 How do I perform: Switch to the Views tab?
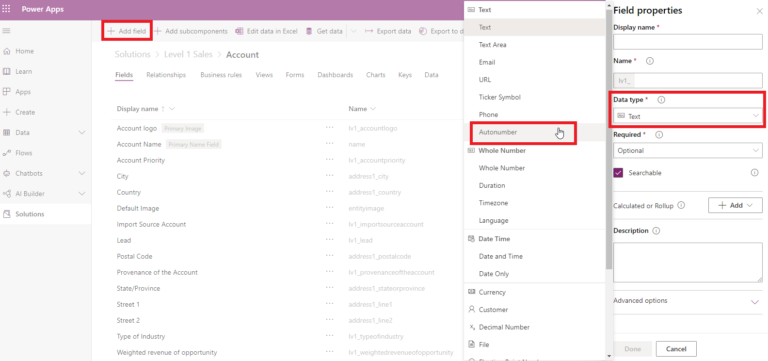(x=264, y=75)
